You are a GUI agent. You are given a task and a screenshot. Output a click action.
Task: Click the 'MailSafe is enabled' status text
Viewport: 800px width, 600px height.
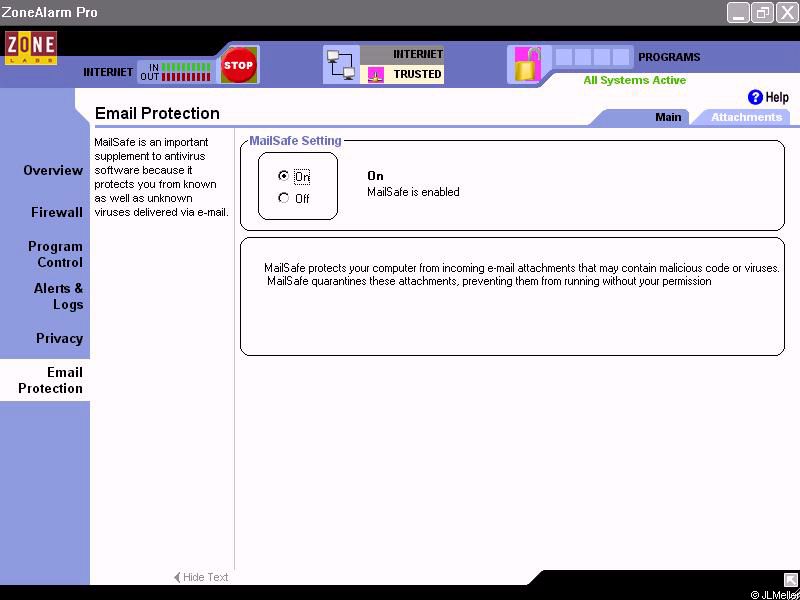pyautogui.click(x=413, y=192)
